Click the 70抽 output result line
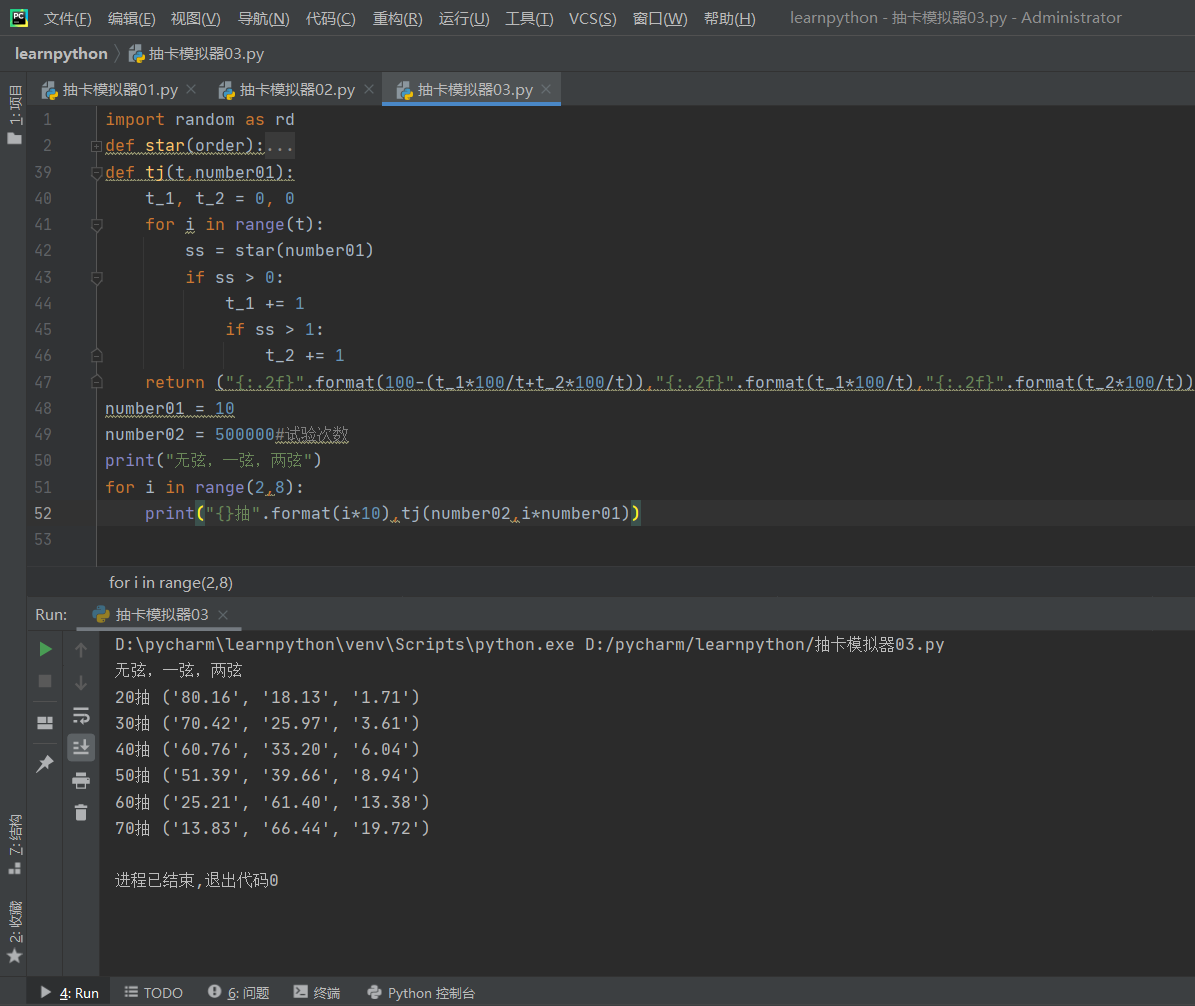The height and width of the screenshot is (1006, 1195). click(x=272, y=828)
